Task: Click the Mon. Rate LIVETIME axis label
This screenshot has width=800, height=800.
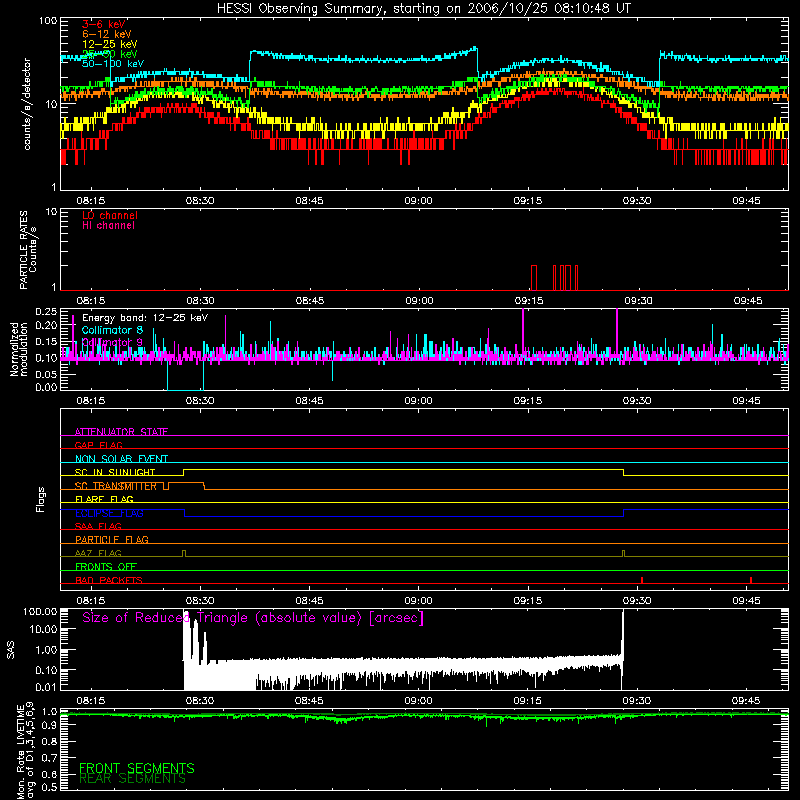Action: click(26, 751)
